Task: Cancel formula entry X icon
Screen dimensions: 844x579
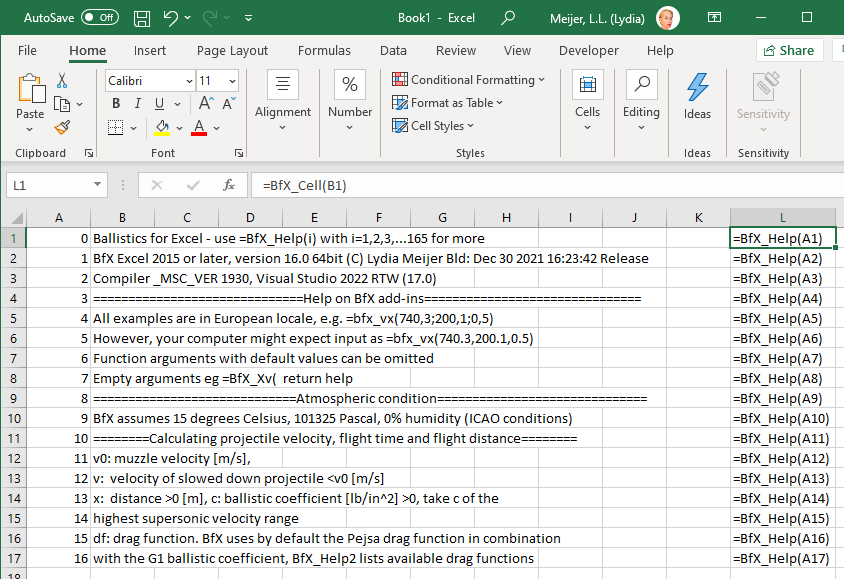Action: [x=157, y=186]
